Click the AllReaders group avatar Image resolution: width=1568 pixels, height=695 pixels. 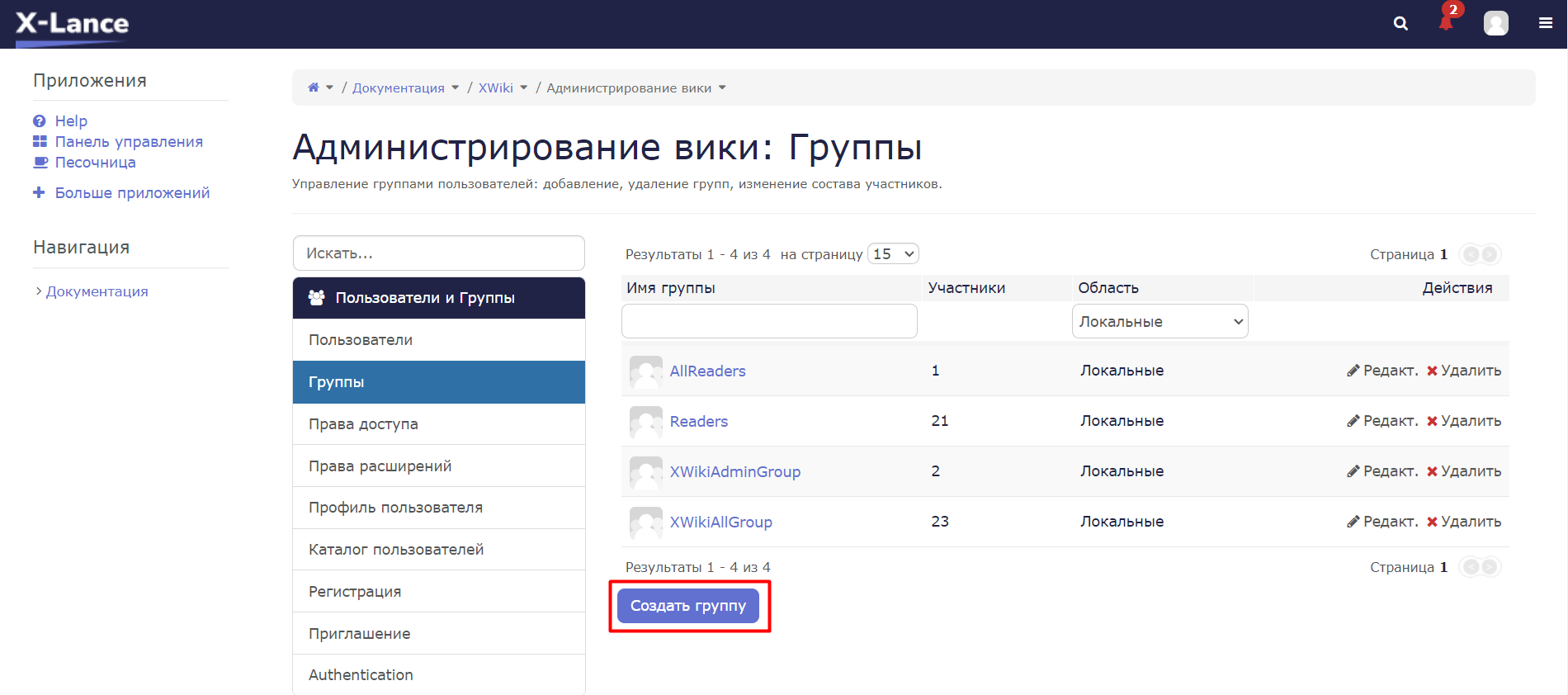click(645, 371)
